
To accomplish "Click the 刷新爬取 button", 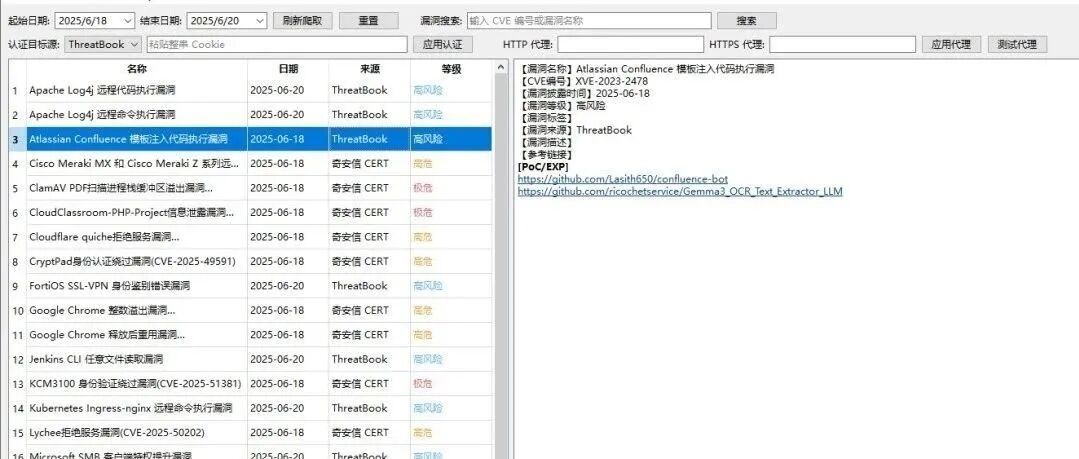I will pos(303,21).
